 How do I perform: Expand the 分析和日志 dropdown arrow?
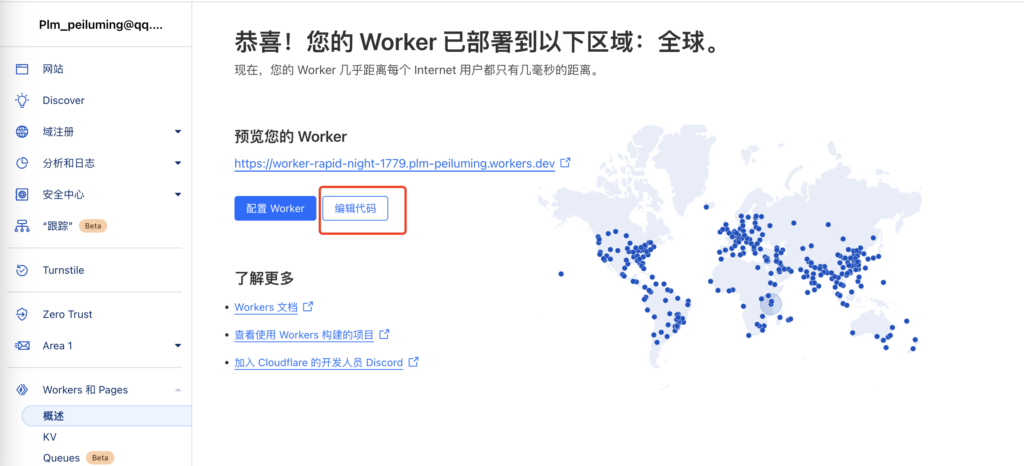tap(178, 163)
